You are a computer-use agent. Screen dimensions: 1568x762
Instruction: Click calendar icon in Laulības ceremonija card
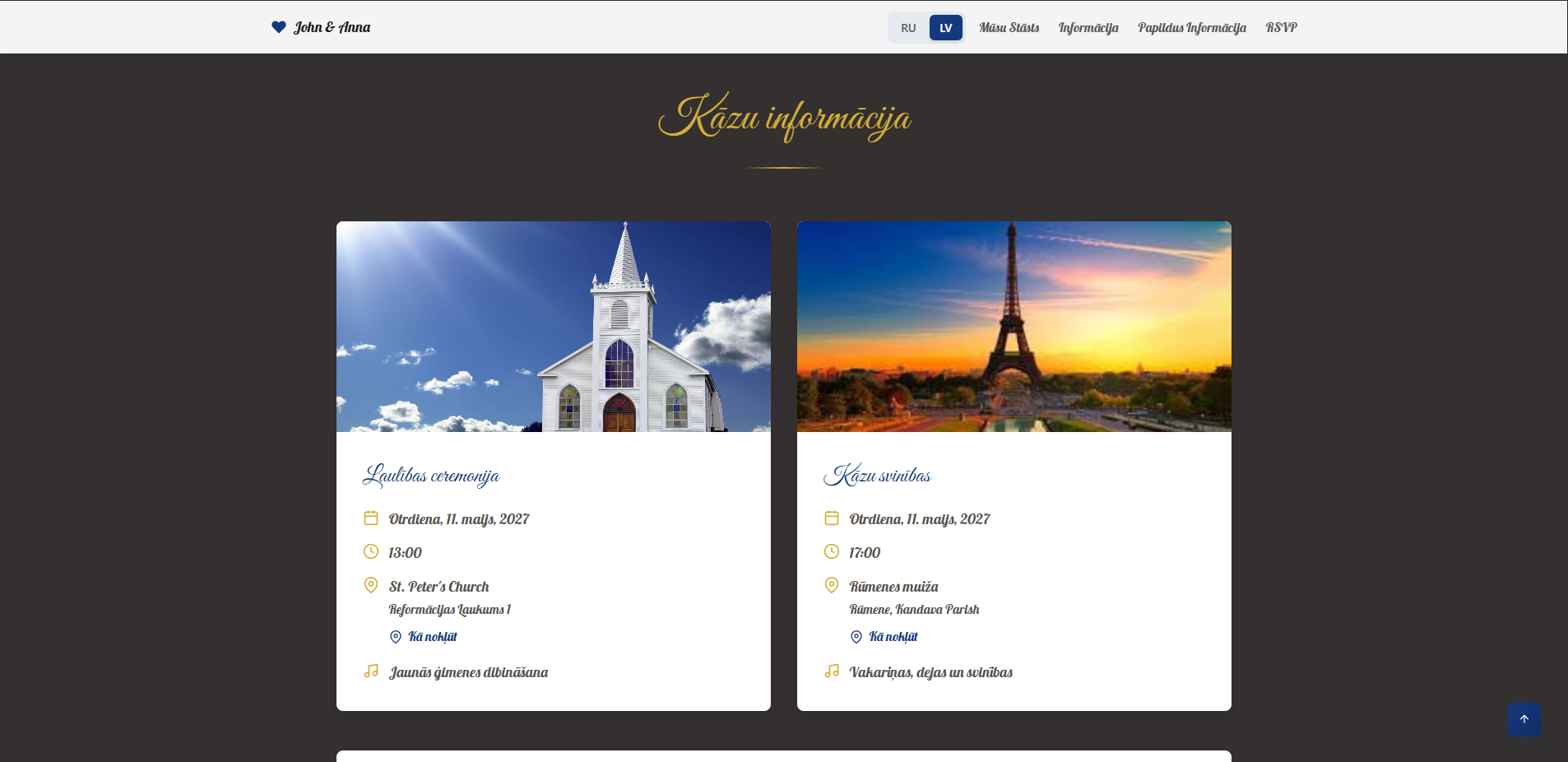tap(371, 518)
